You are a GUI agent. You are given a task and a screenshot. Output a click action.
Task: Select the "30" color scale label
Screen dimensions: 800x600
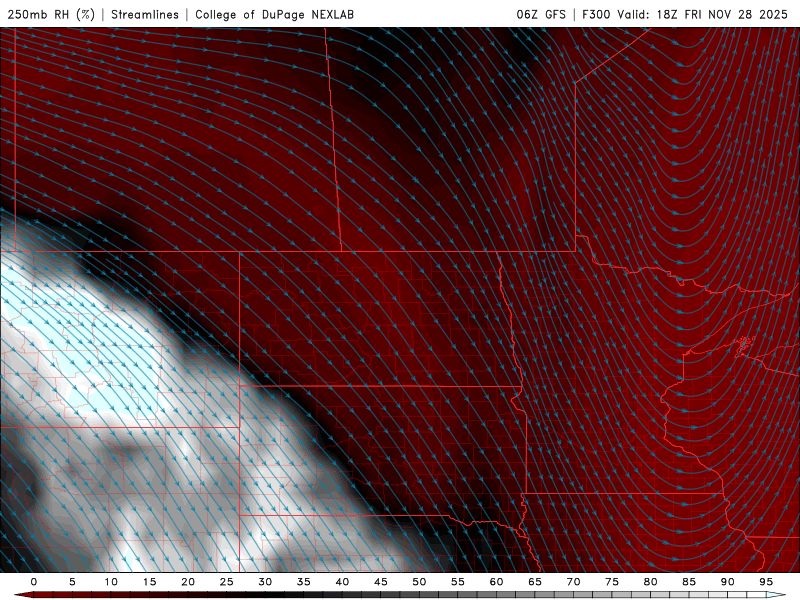tap(265, 582)
